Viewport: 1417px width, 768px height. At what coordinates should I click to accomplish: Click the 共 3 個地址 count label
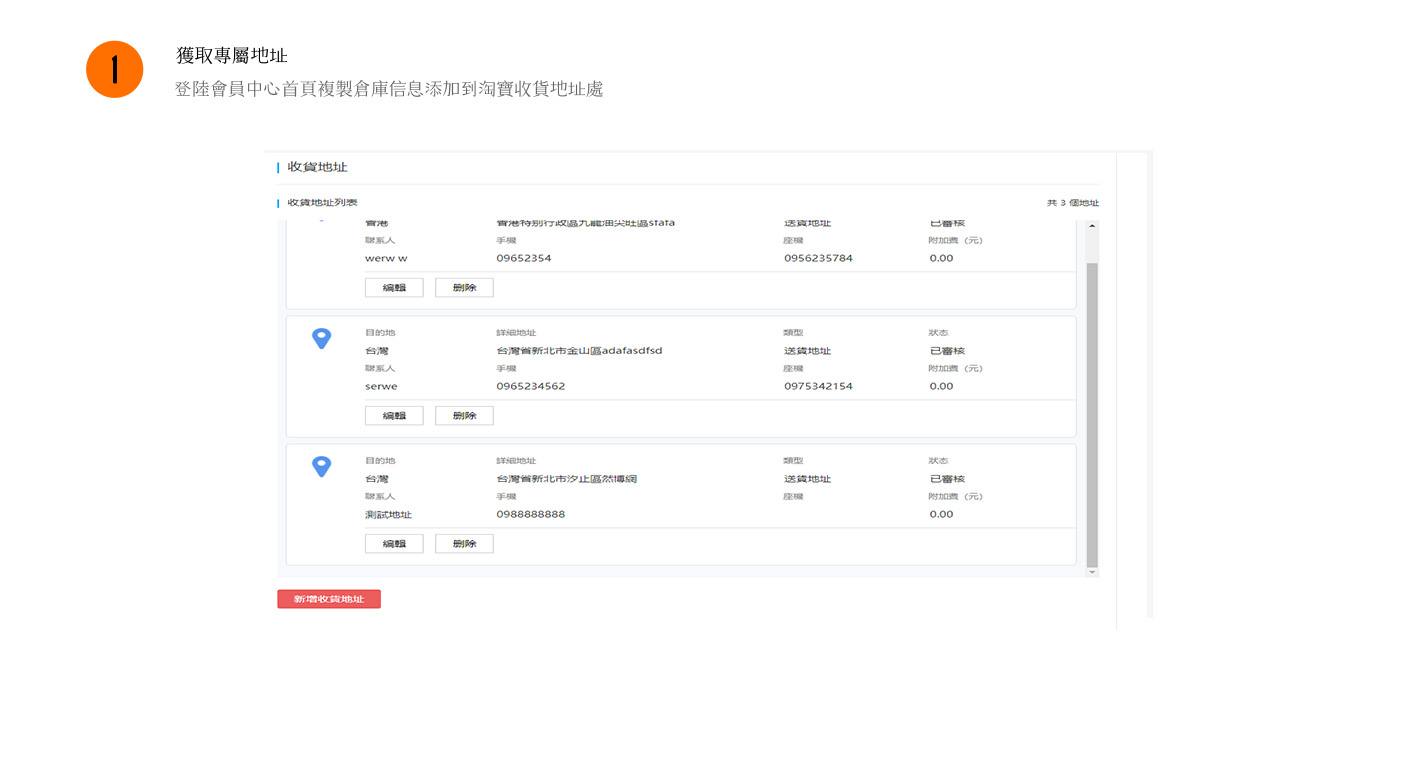click(x=1072, y=203)
